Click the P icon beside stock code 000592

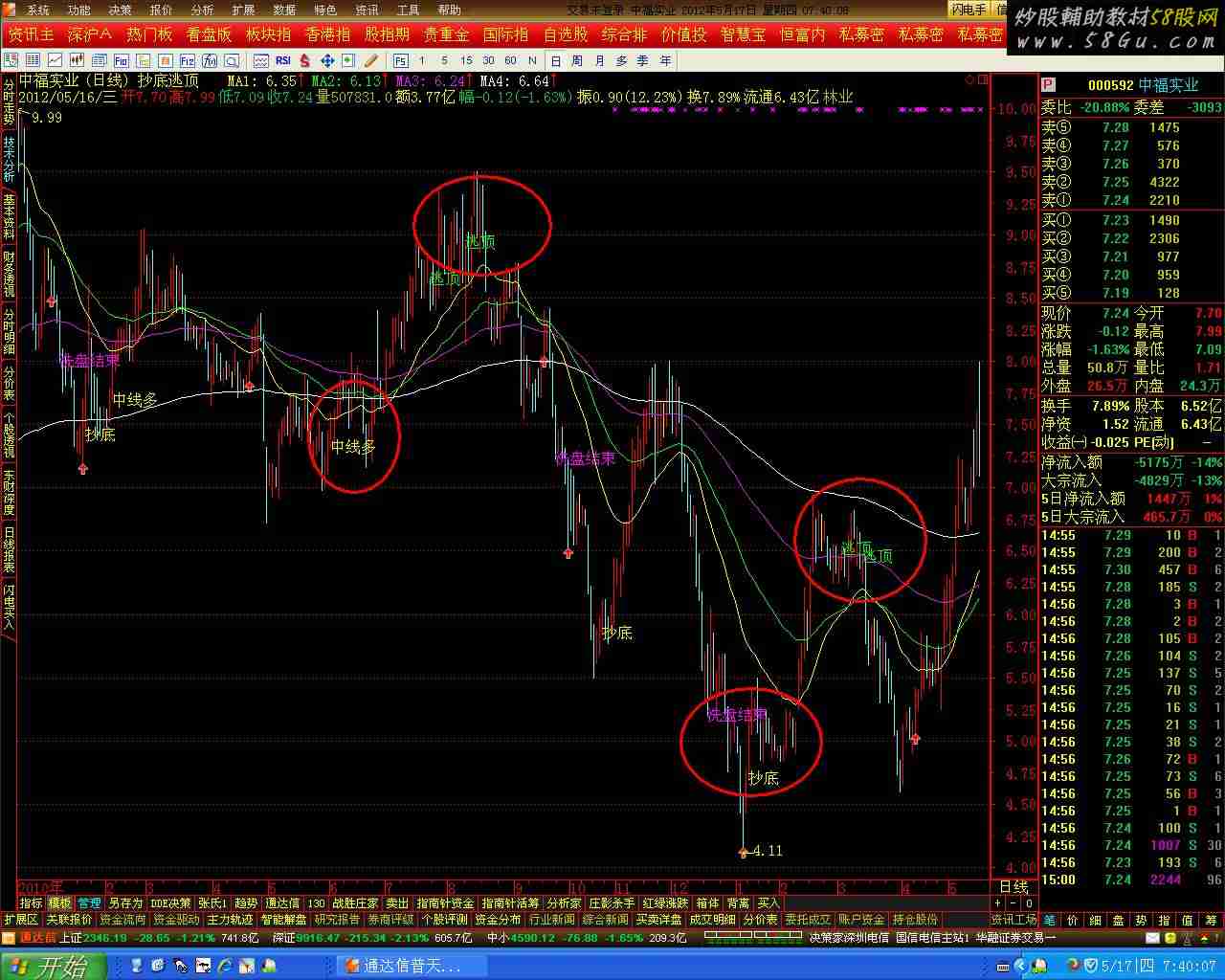(1049, 85)
